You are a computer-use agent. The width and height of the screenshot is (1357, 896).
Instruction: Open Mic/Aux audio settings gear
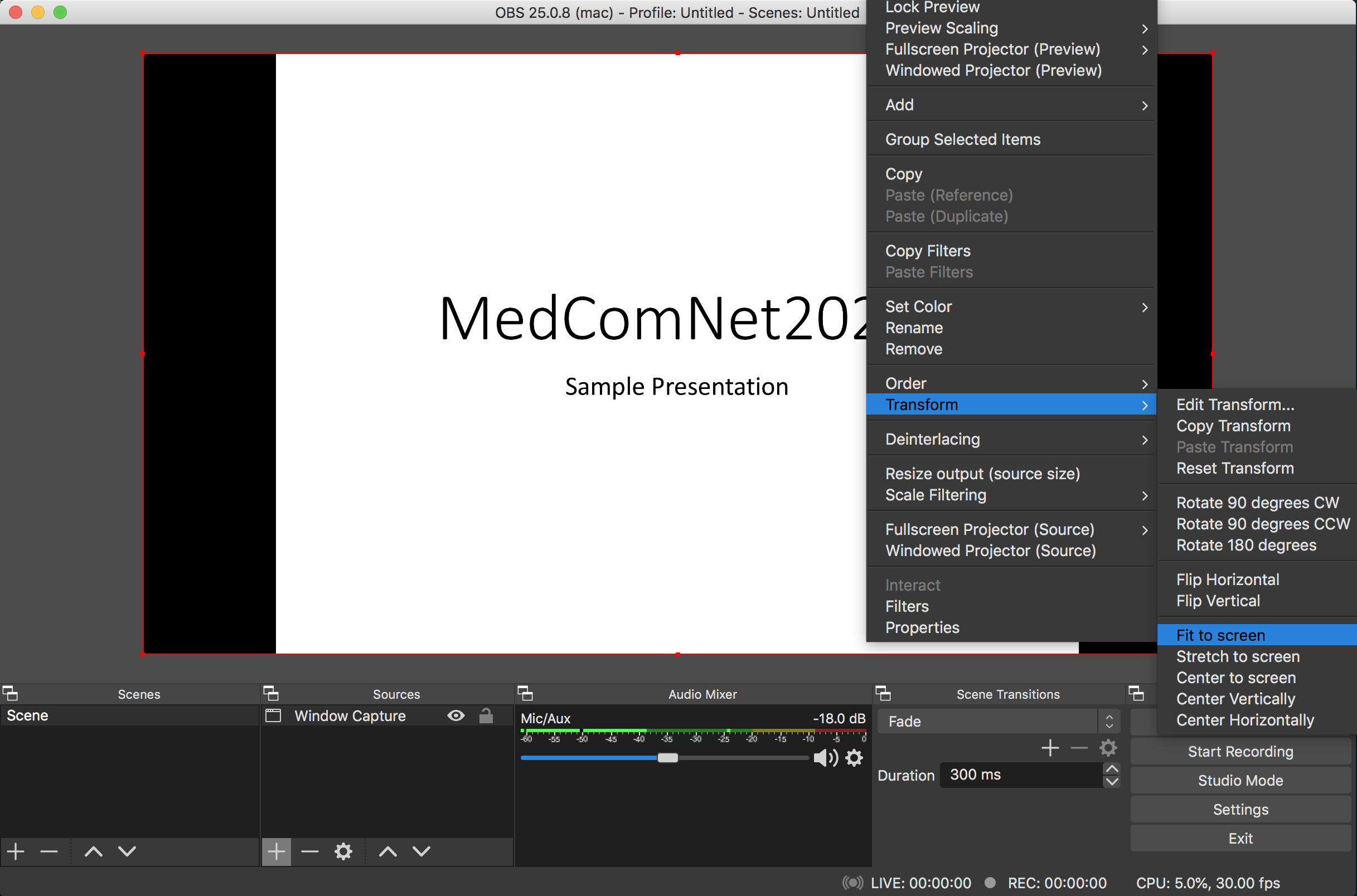click(854, 758)
